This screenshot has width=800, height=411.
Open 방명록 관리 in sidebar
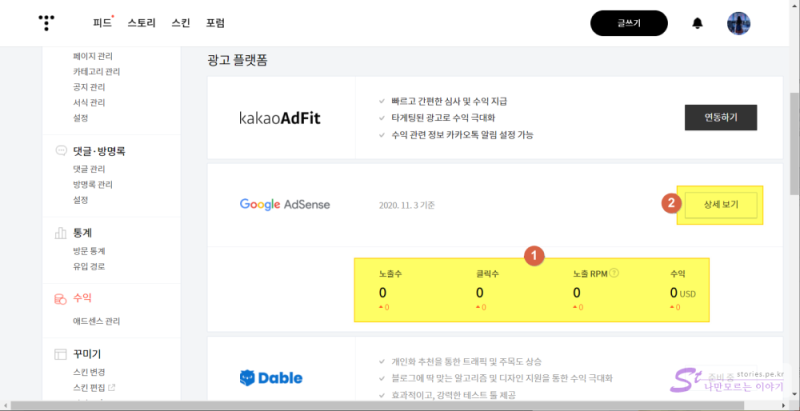(x=93, y=185)
